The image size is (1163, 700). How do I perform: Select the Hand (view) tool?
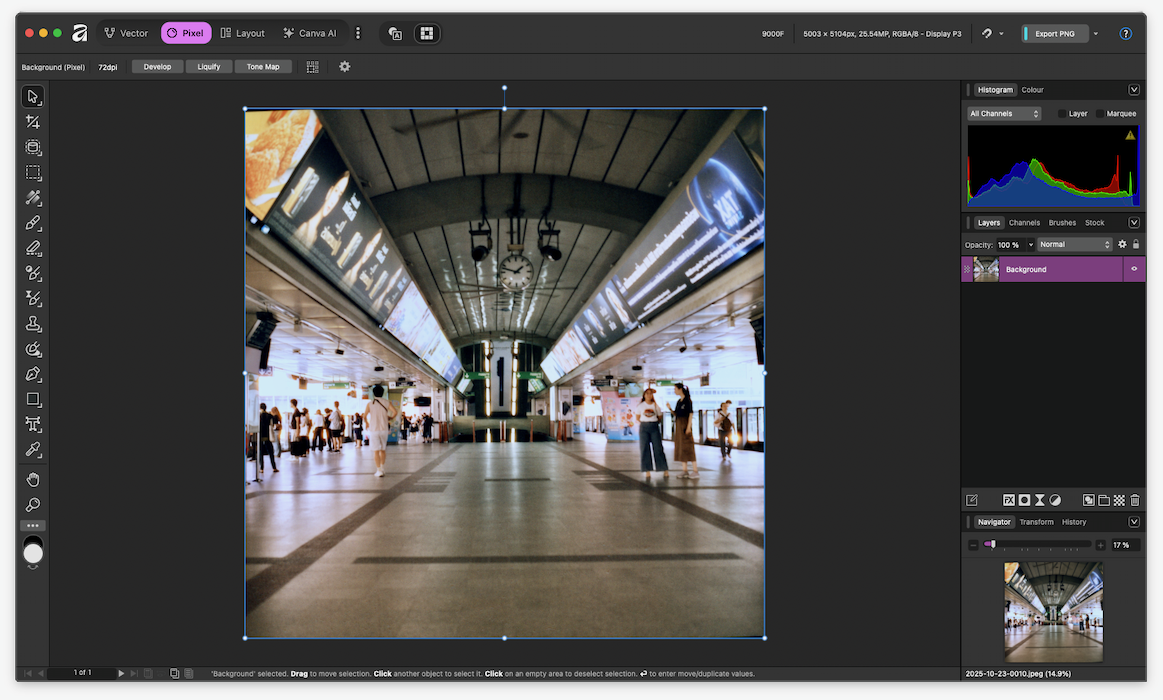33,479
